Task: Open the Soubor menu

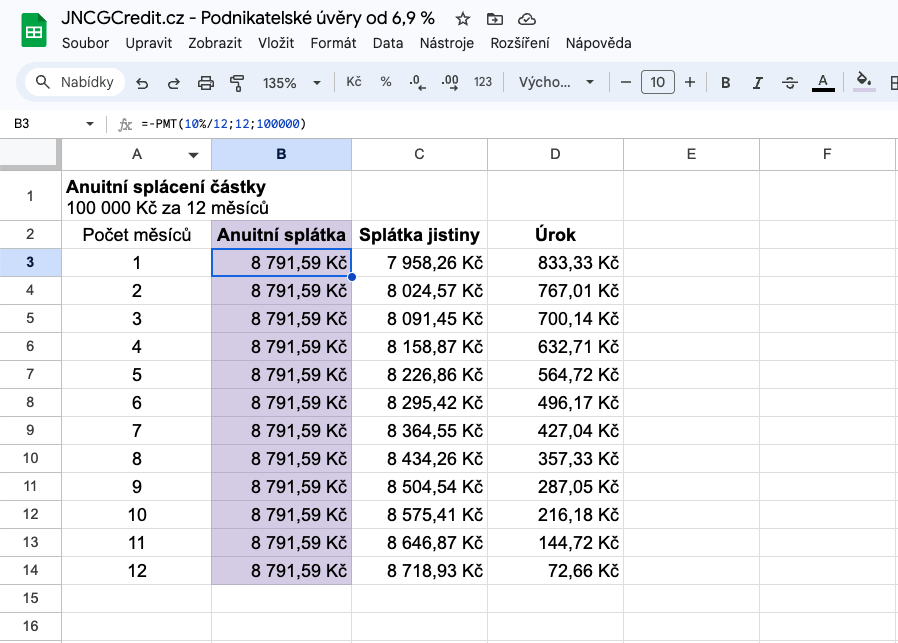Action: point(85,44)
